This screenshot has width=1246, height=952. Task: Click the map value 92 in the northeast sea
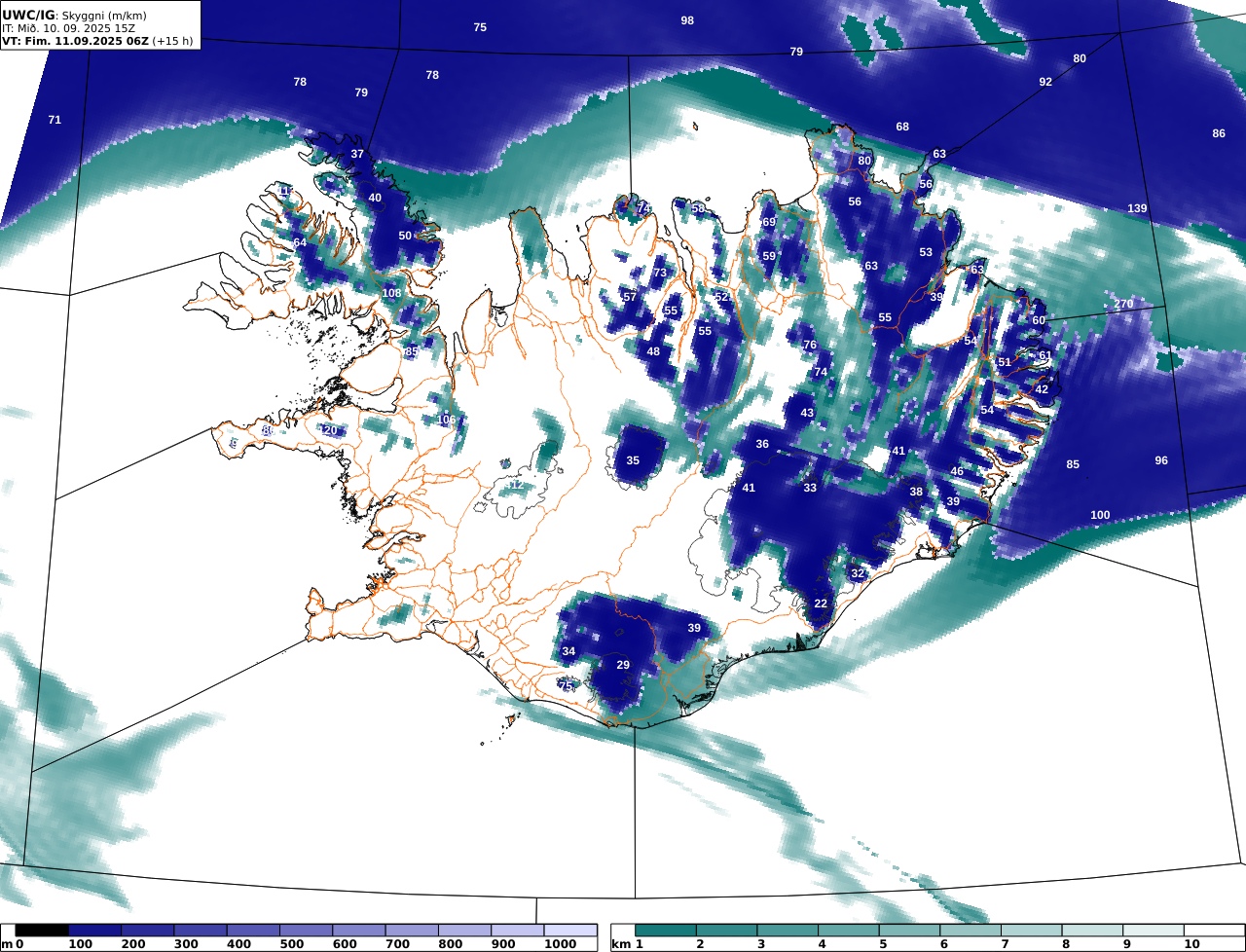point(1045,82)
